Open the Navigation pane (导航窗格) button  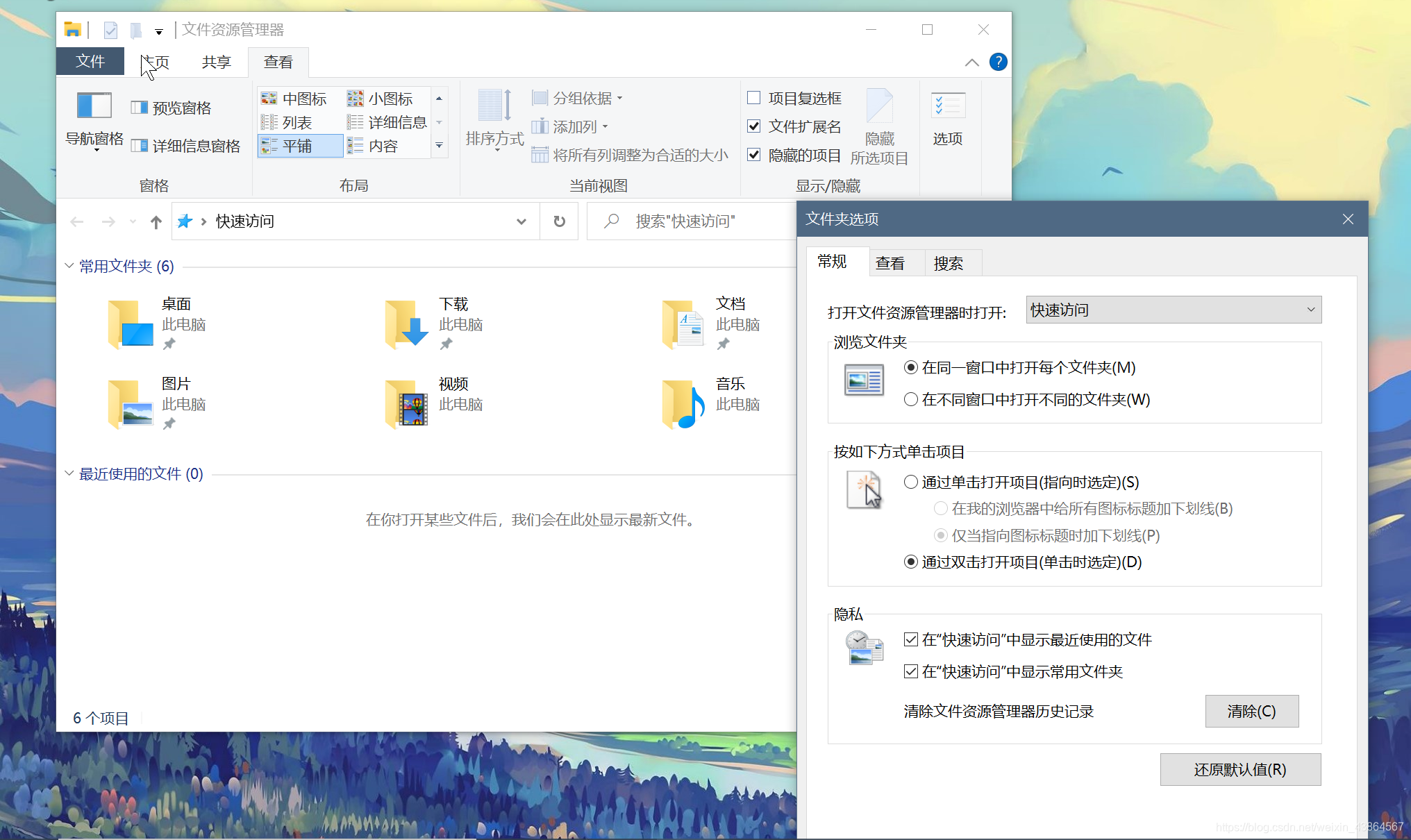coord(94,120)
